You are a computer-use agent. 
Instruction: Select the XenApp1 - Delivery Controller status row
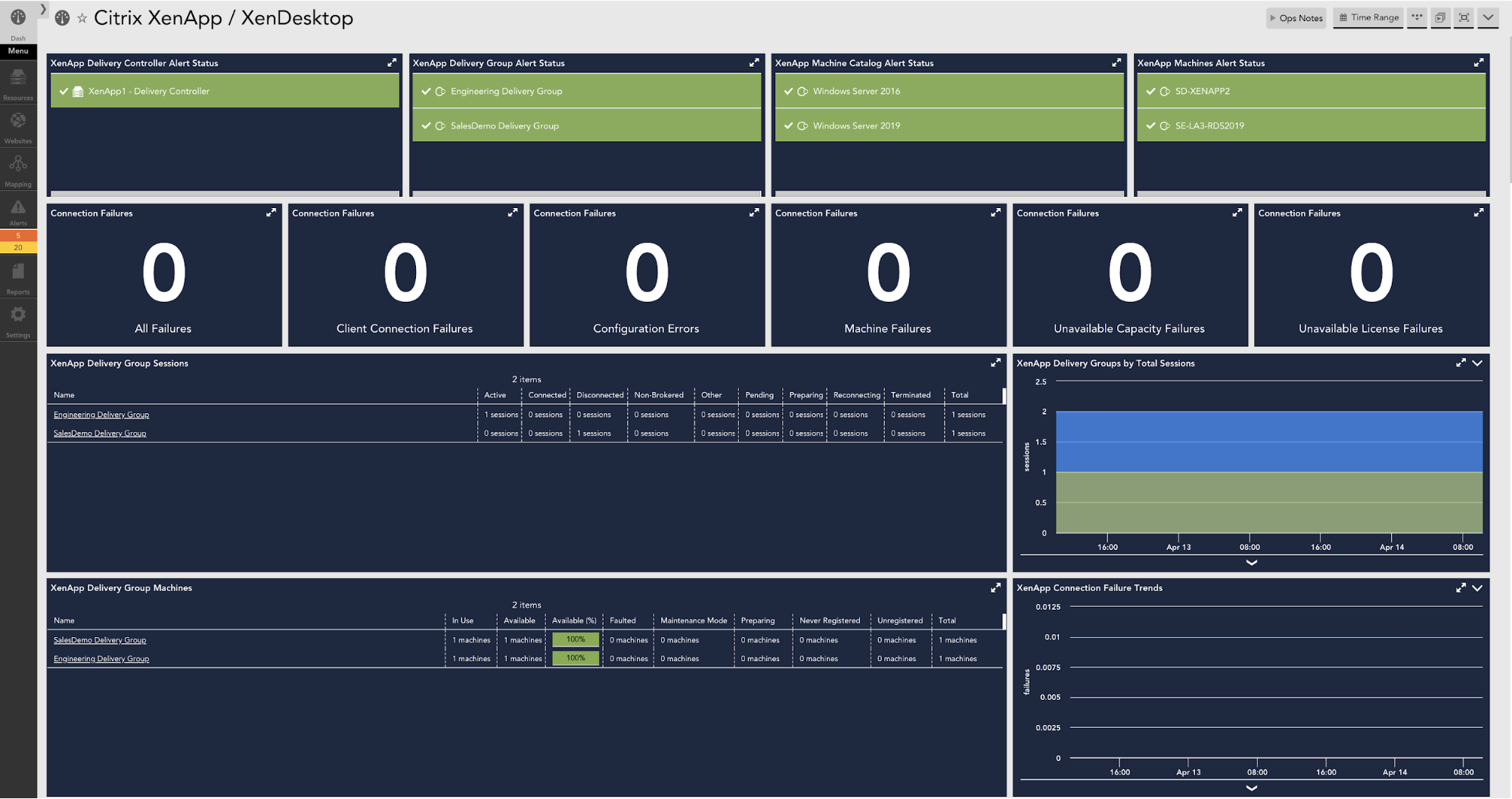coord(225,91)
